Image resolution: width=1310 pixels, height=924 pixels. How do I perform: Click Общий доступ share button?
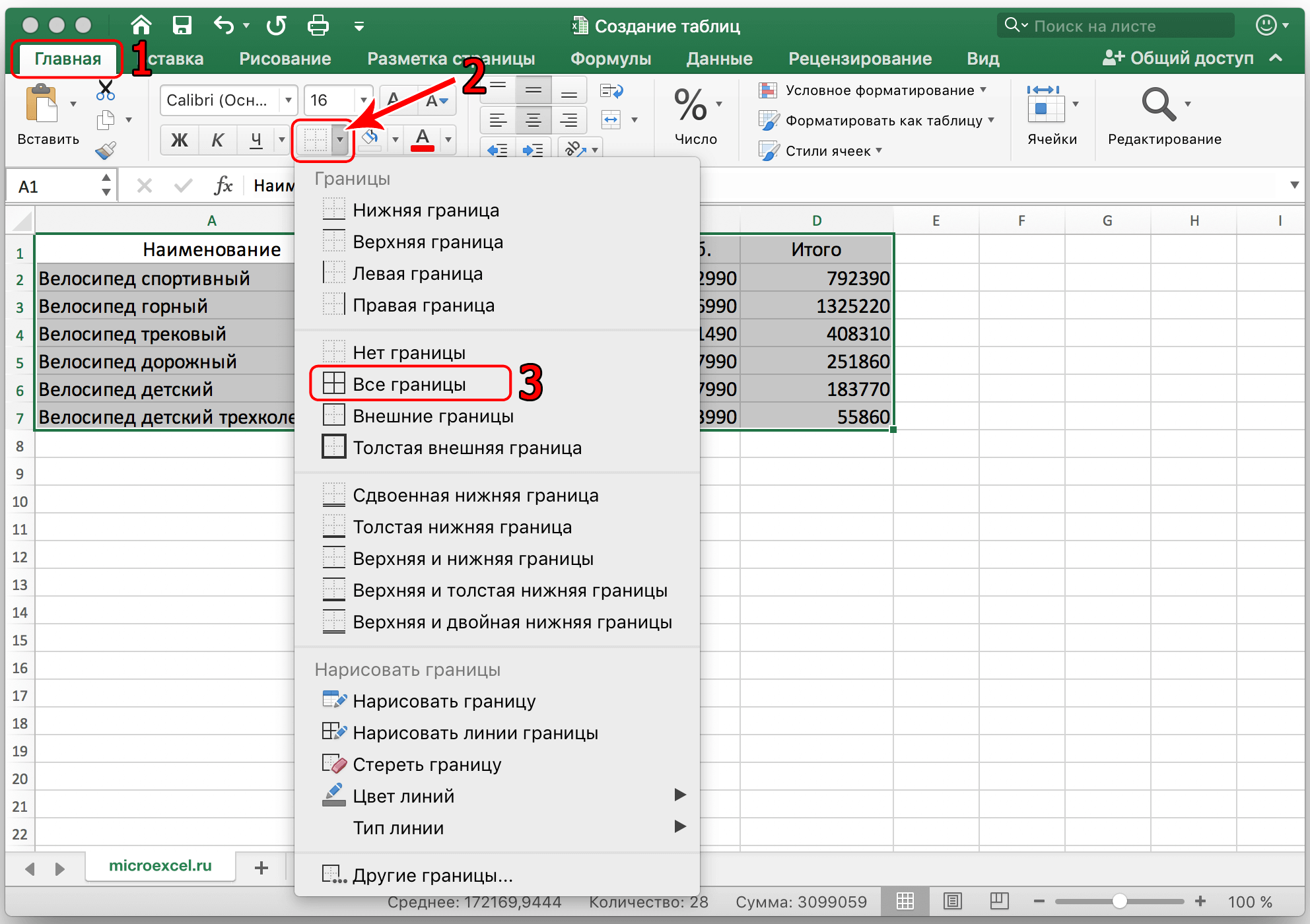1179,58
